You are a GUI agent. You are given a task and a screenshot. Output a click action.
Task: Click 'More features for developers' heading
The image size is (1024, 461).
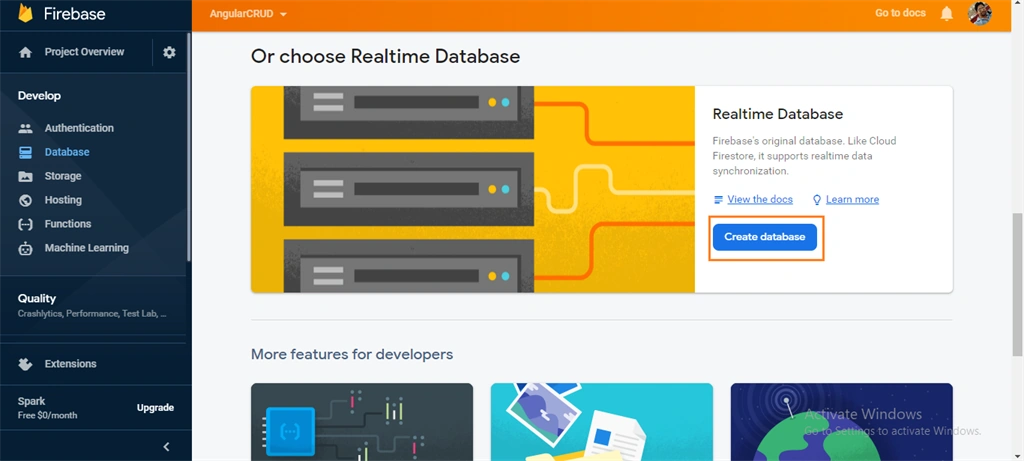click(352, 355)
